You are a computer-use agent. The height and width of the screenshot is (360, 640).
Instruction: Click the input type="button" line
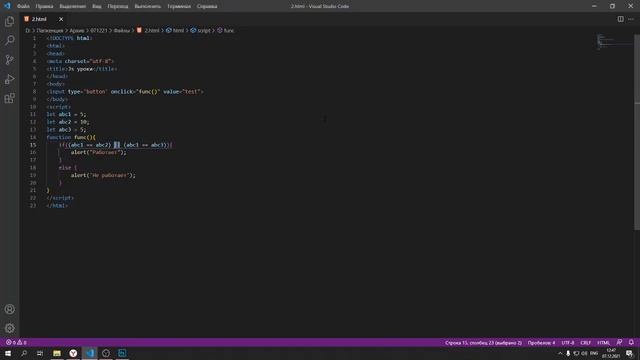coord(124,91)
